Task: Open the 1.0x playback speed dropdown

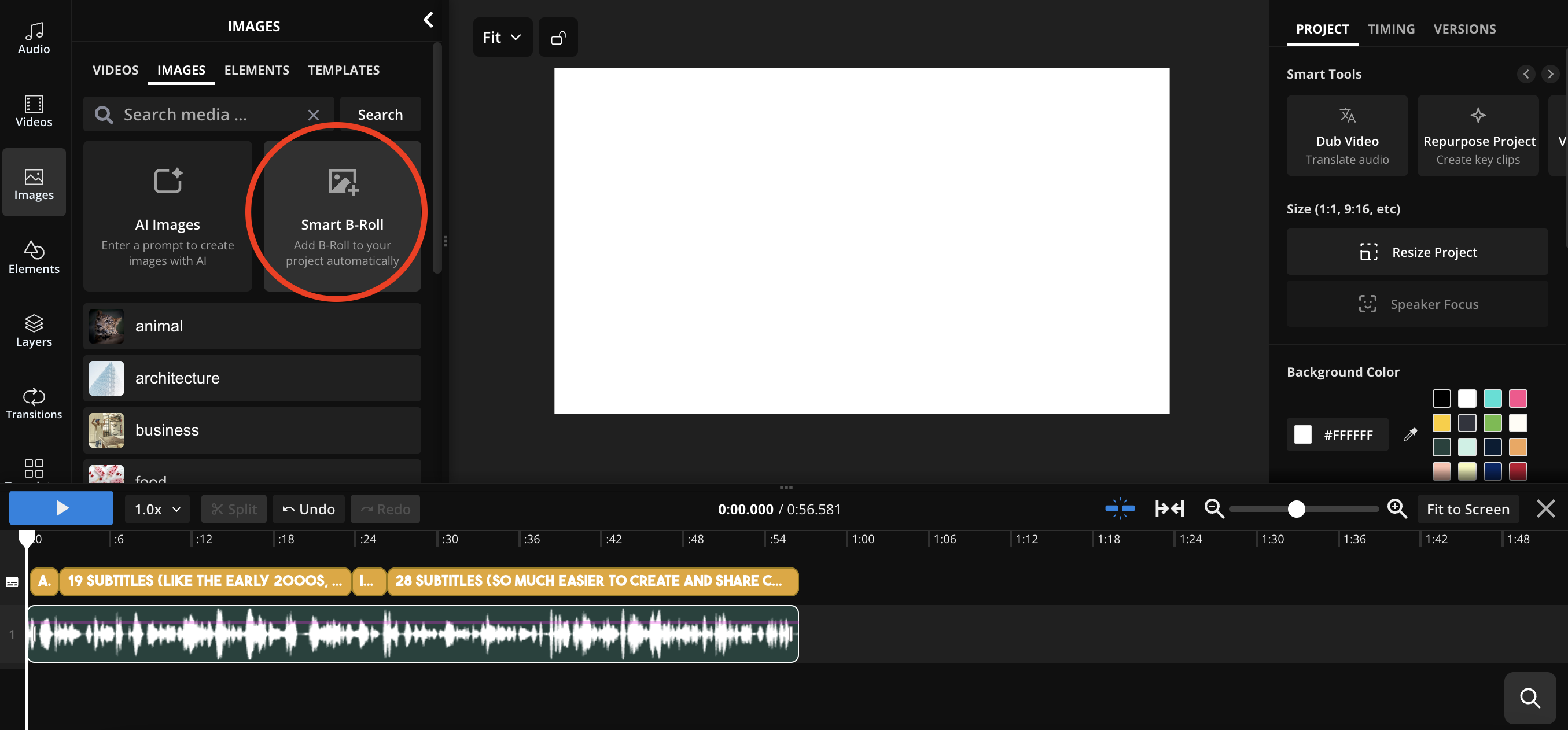Action: click(x=157, y=509)
